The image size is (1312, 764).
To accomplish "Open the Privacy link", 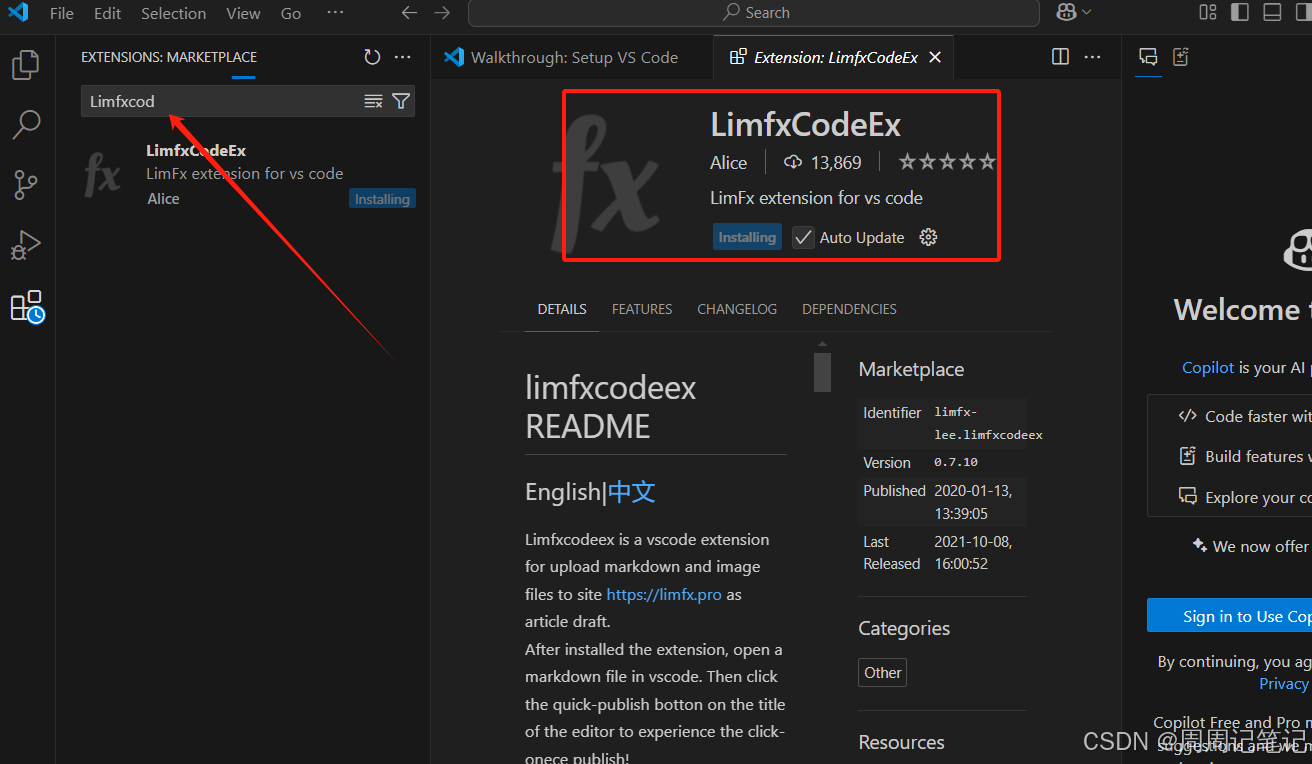I will pyautogui.click(x=1284, y=683).
